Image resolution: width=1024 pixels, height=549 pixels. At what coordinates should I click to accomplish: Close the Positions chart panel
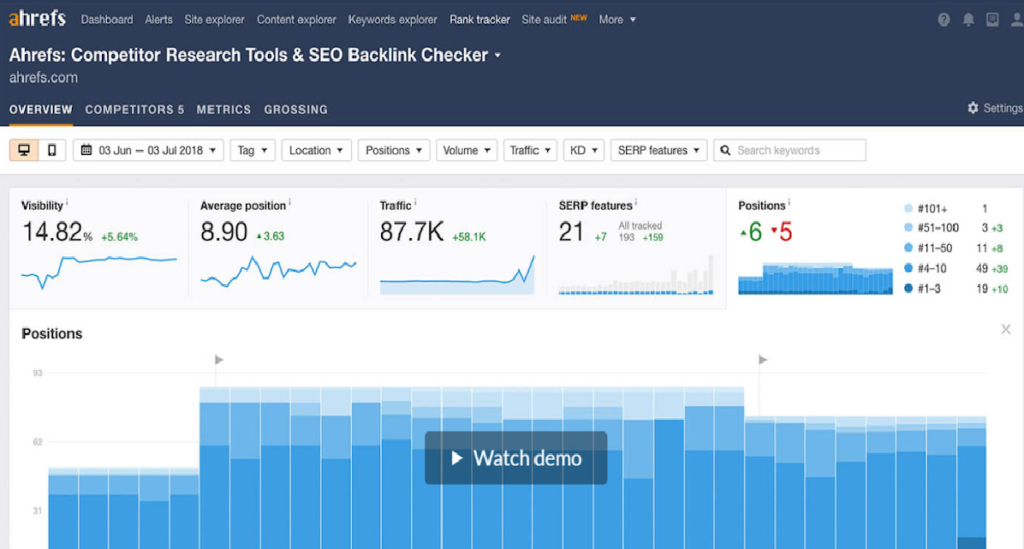[x=1006, y=330]
